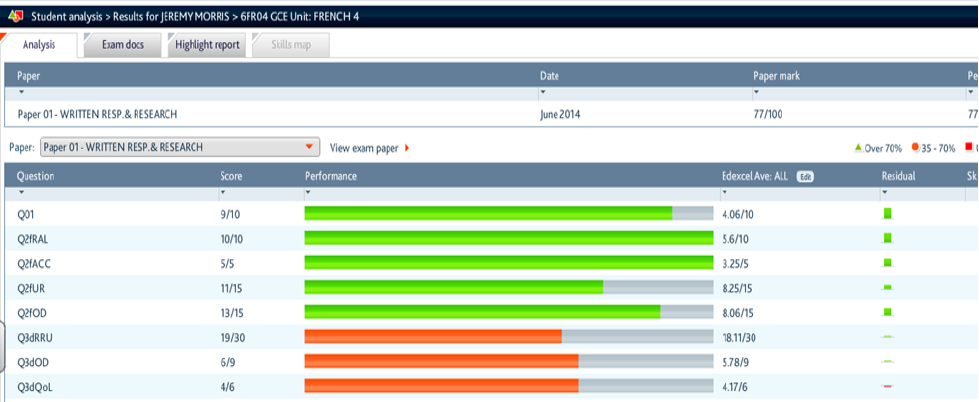The width and height of the screenshot is (979, 402).
Task: Click the Q3dRRU orange performance bar
Action: tap(432, 337)
